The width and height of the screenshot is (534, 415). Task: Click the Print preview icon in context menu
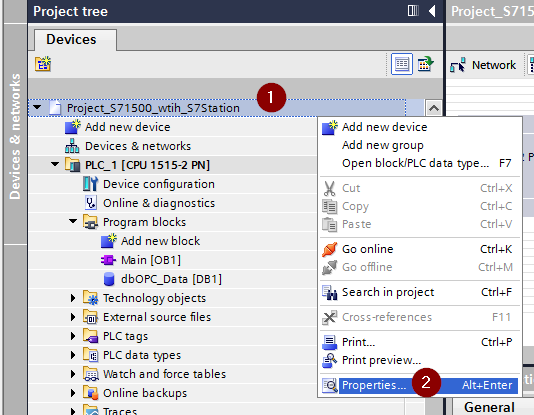[x=329, y=361]
